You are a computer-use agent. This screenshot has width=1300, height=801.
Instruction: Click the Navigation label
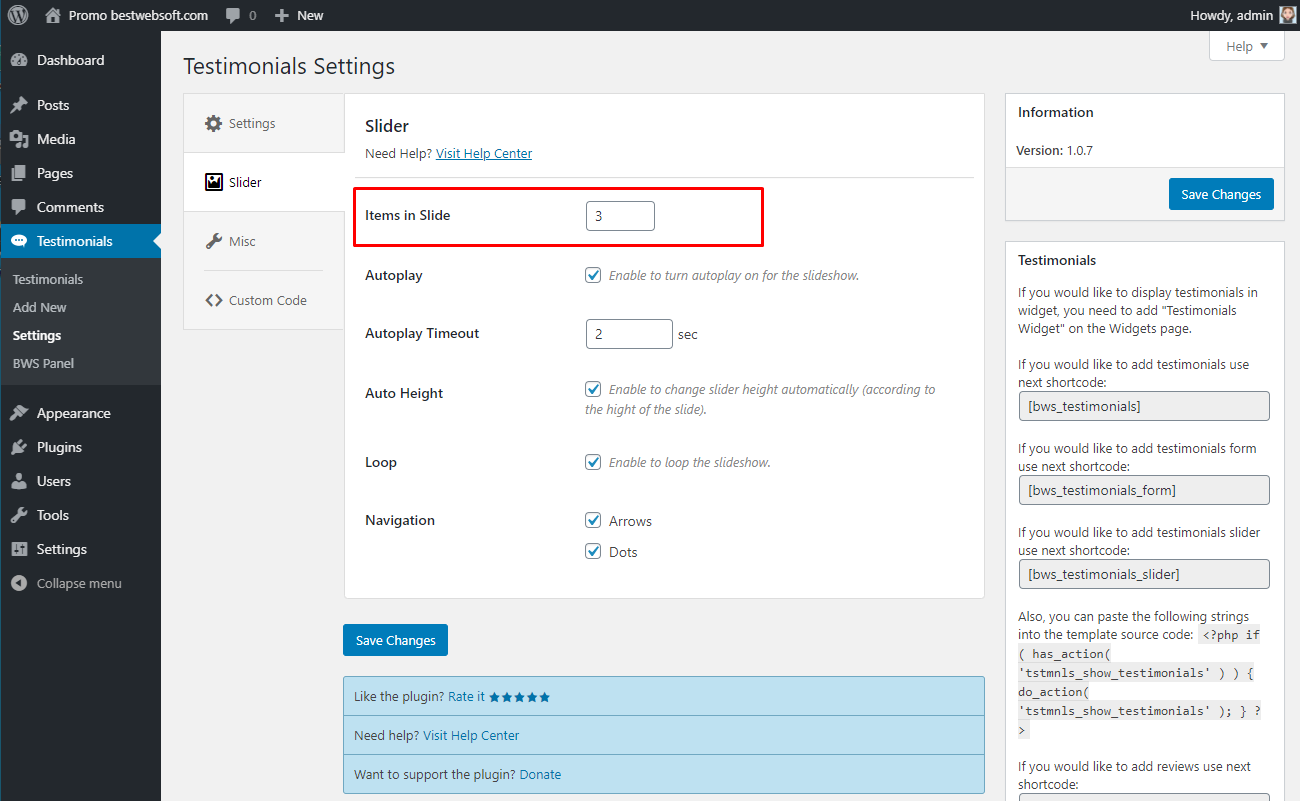(400, 520)
